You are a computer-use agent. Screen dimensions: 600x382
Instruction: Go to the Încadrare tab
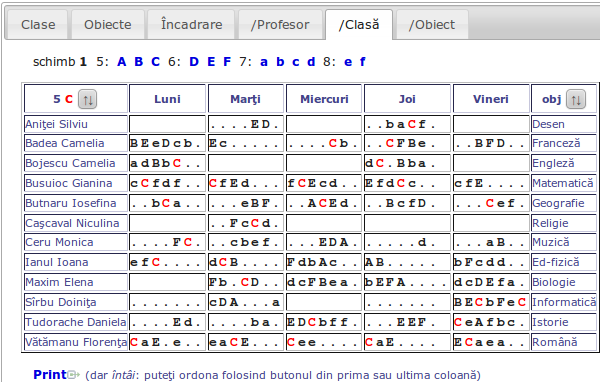pyautogui.click(x=191, y=25)
